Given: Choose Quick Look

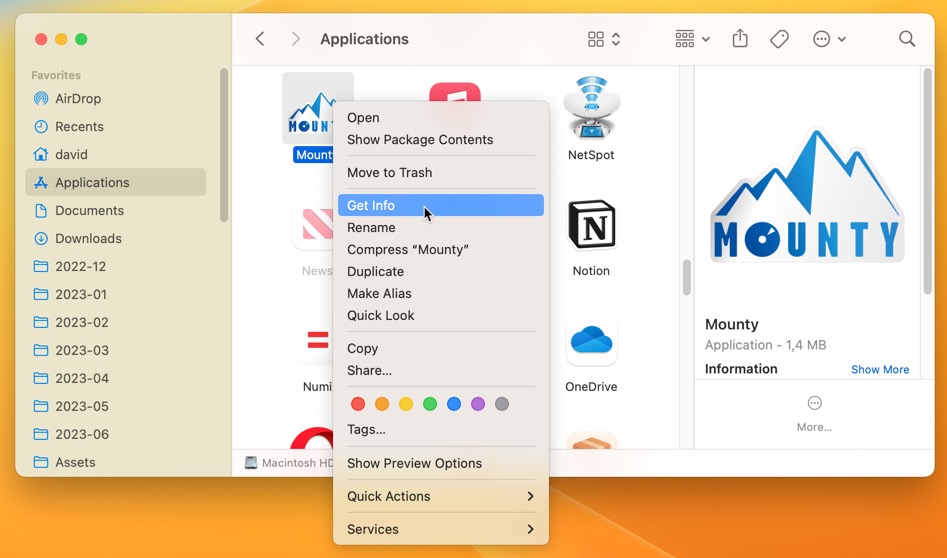Looking at the screenshot, I should click(441, 315).
